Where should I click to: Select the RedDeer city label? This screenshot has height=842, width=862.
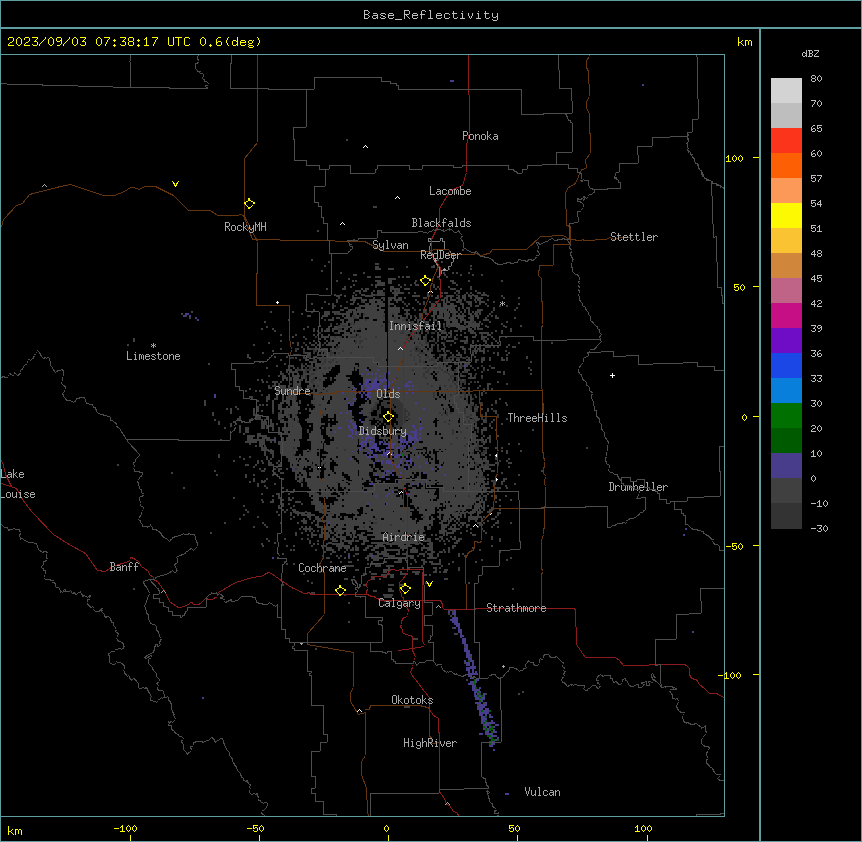[x=440, y=255]
